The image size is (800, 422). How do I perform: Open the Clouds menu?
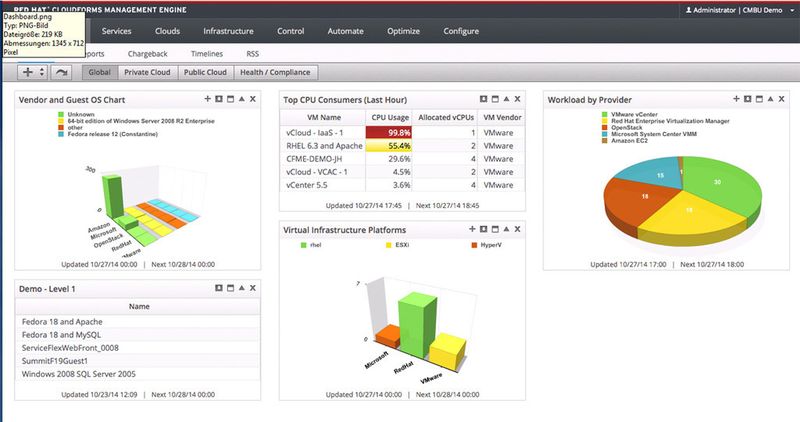coord(167,31)
